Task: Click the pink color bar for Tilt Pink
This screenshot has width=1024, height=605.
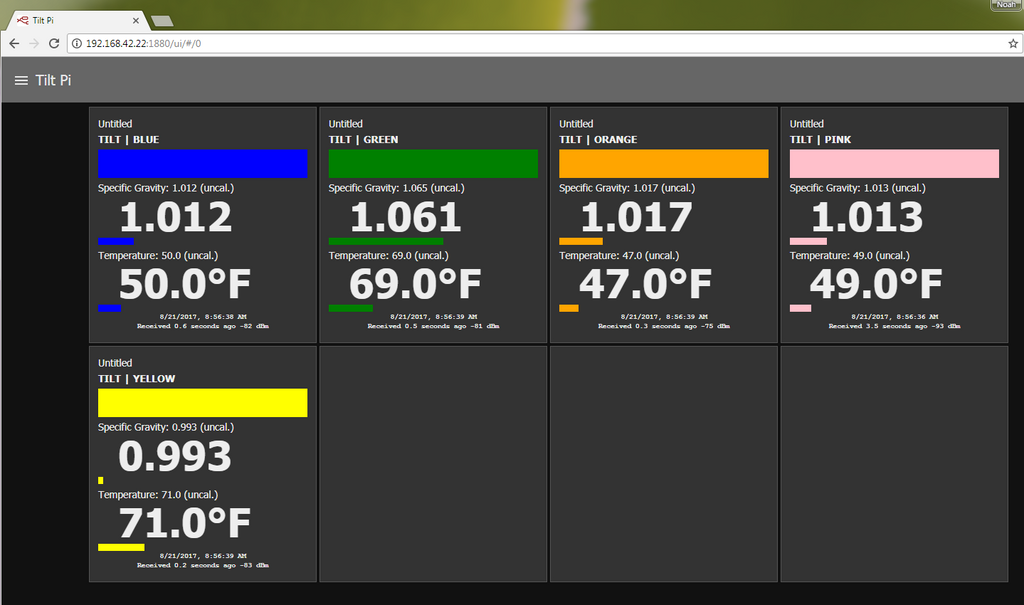Action: (894, 164)
